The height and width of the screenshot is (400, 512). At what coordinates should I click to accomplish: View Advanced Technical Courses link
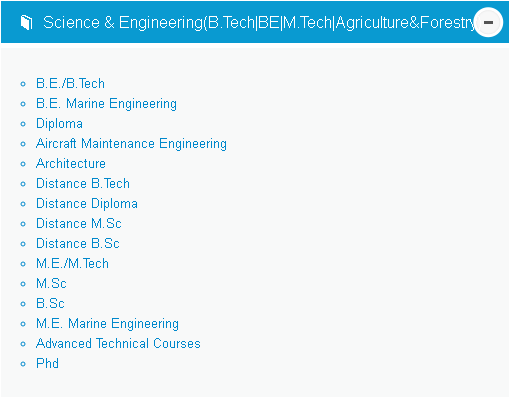118,344
